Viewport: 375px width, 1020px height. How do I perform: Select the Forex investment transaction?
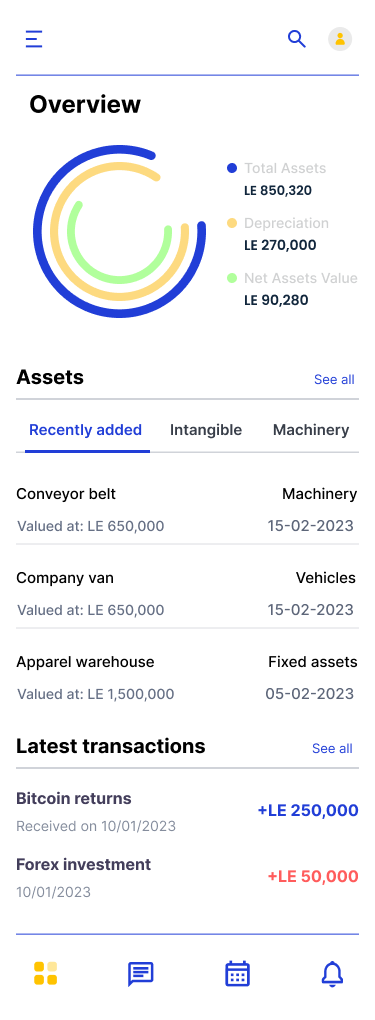[x=187, y=877]
